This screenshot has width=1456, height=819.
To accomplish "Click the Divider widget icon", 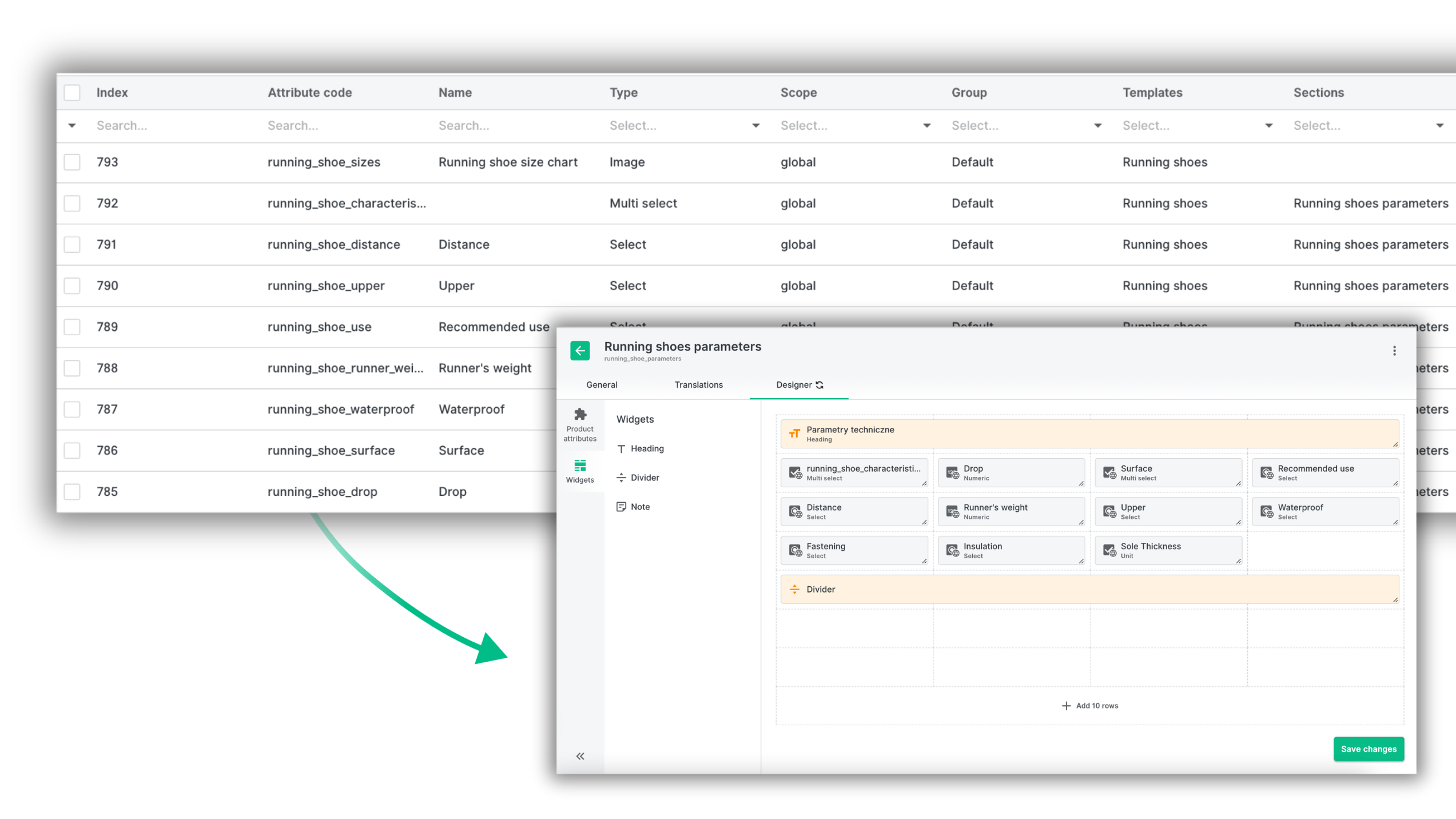I will point(621,478).
